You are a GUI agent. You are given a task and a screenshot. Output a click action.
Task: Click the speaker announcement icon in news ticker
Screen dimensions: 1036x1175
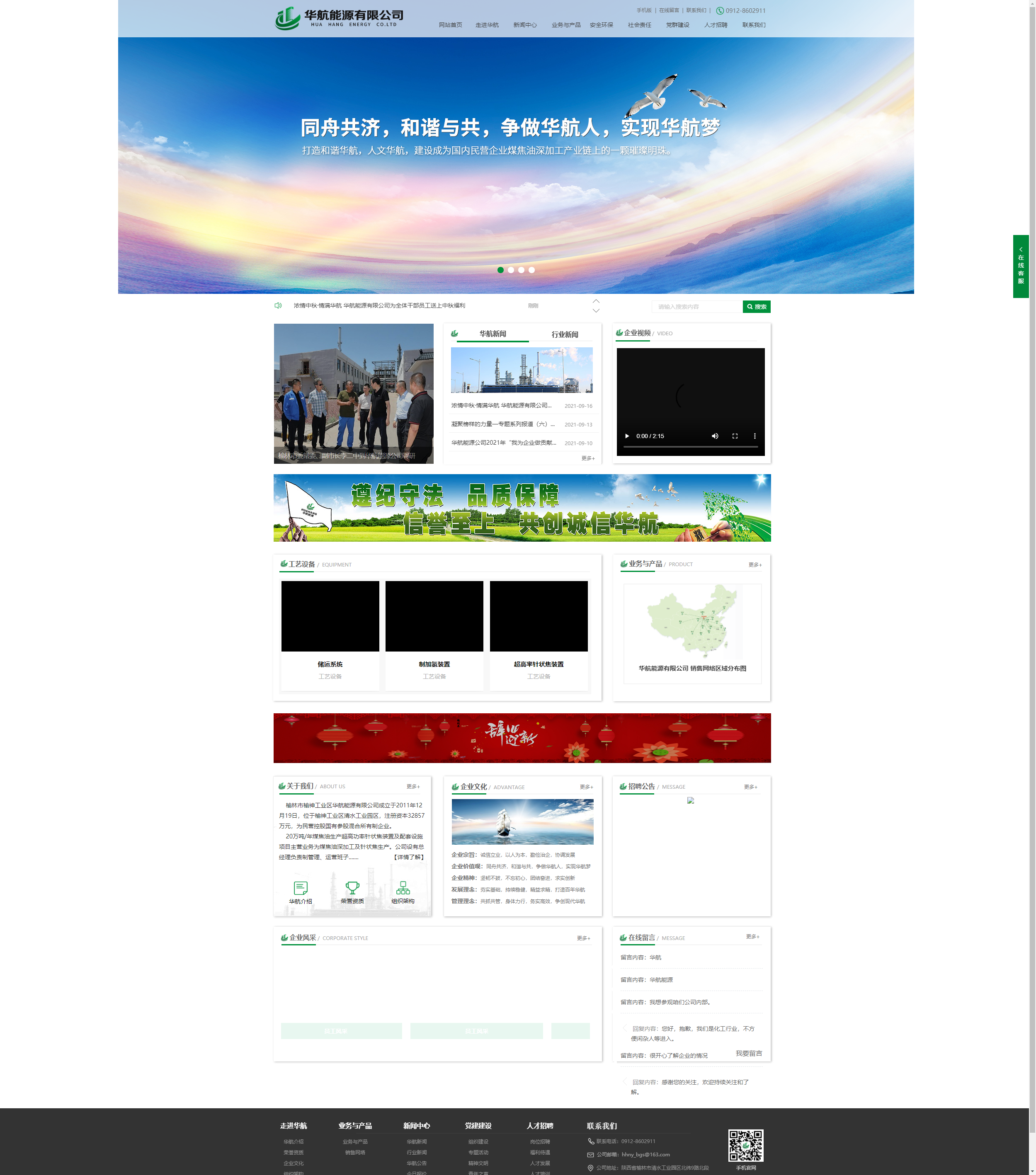pyautogui.click(x=278, y=305)
